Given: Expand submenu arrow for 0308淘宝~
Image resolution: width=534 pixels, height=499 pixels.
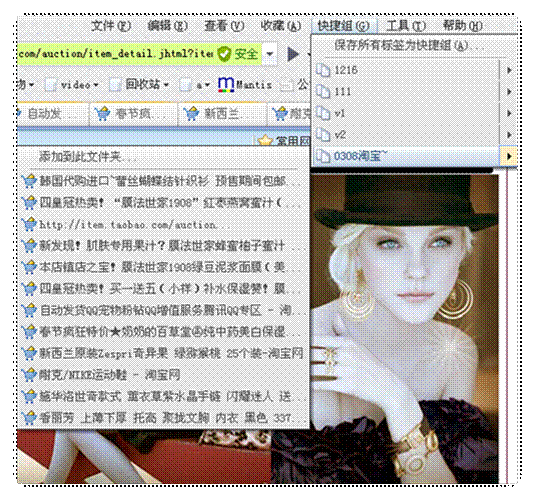Looking at the screenshot, I should coord(509,156).
